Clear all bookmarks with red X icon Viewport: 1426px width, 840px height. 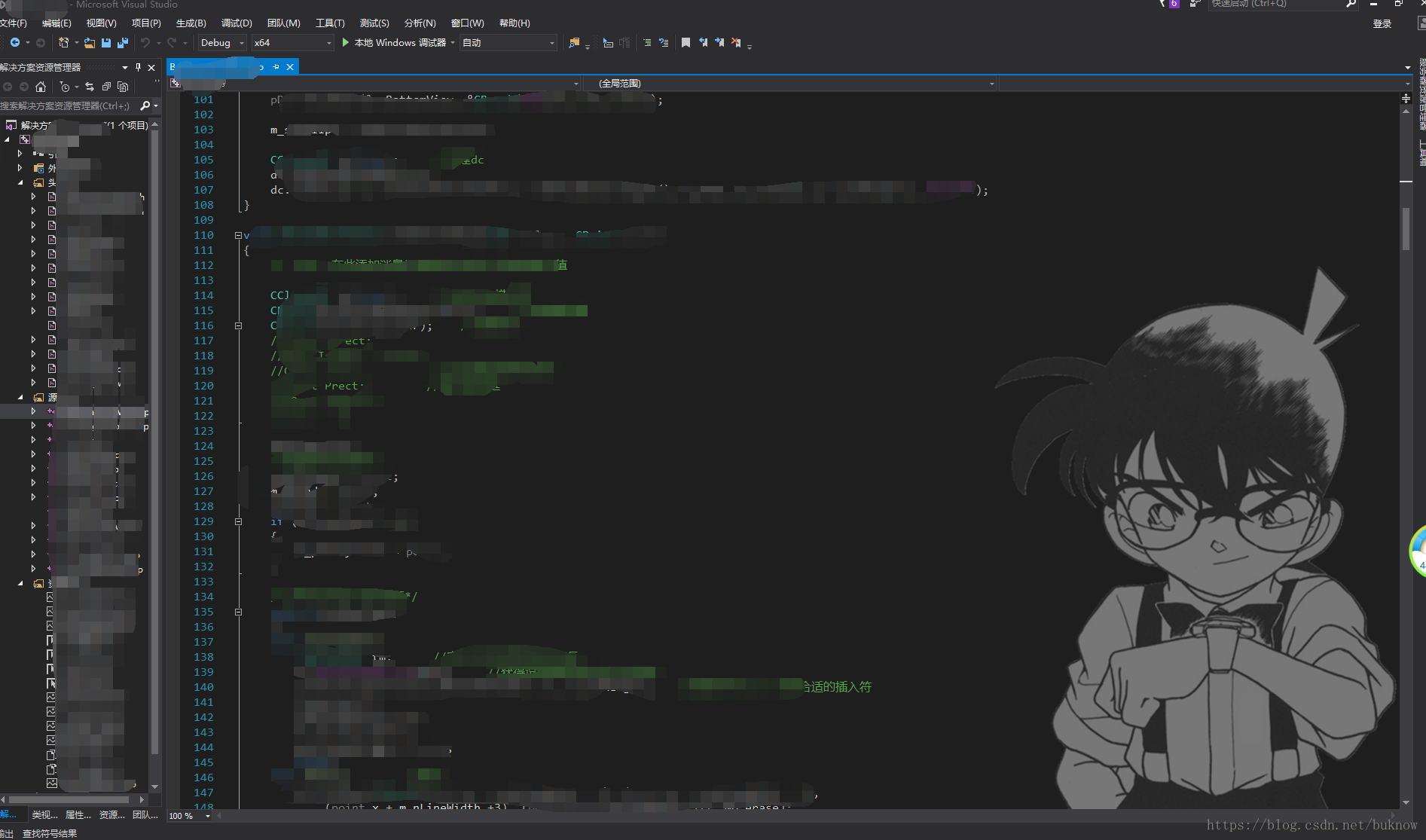coord(736,42)
